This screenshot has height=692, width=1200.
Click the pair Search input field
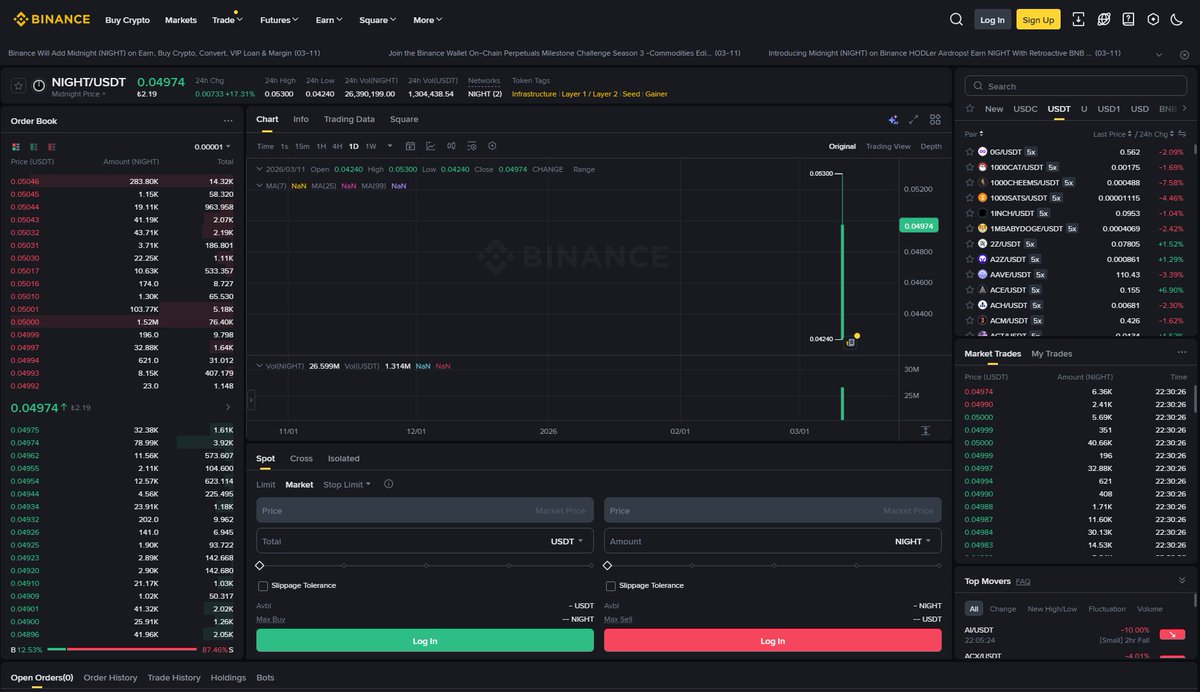[x=1076, y=86]
